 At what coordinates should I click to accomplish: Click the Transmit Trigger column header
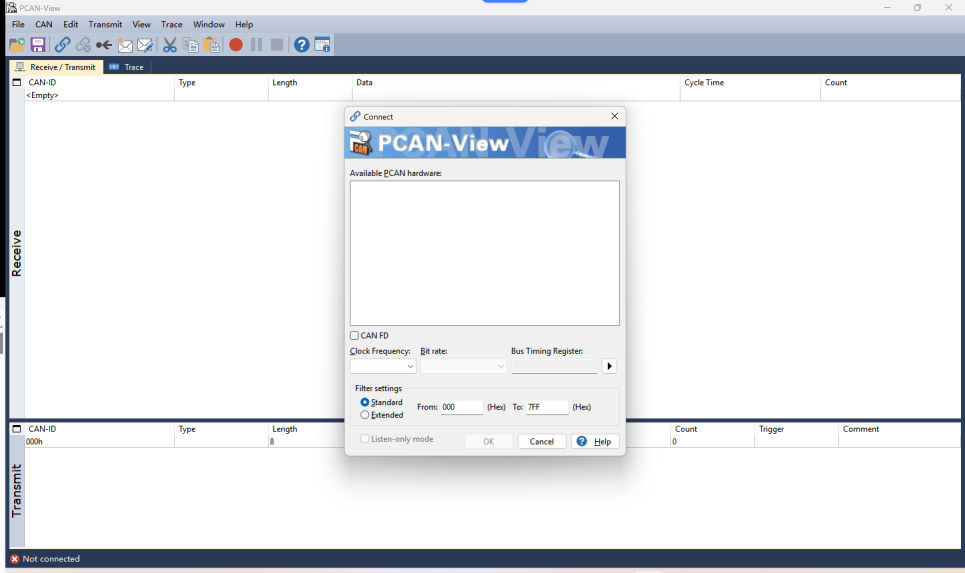796,429
